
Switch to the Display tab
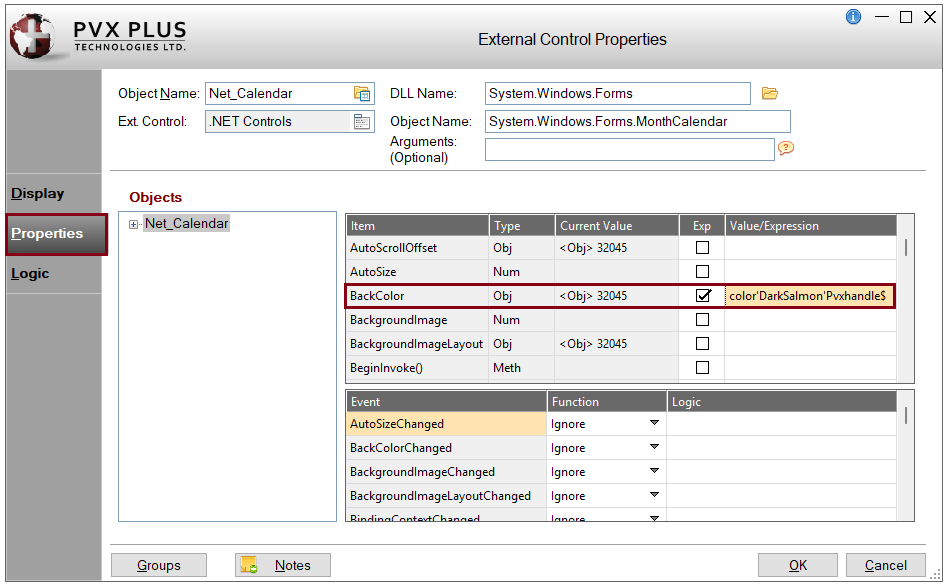pos(38,194)
